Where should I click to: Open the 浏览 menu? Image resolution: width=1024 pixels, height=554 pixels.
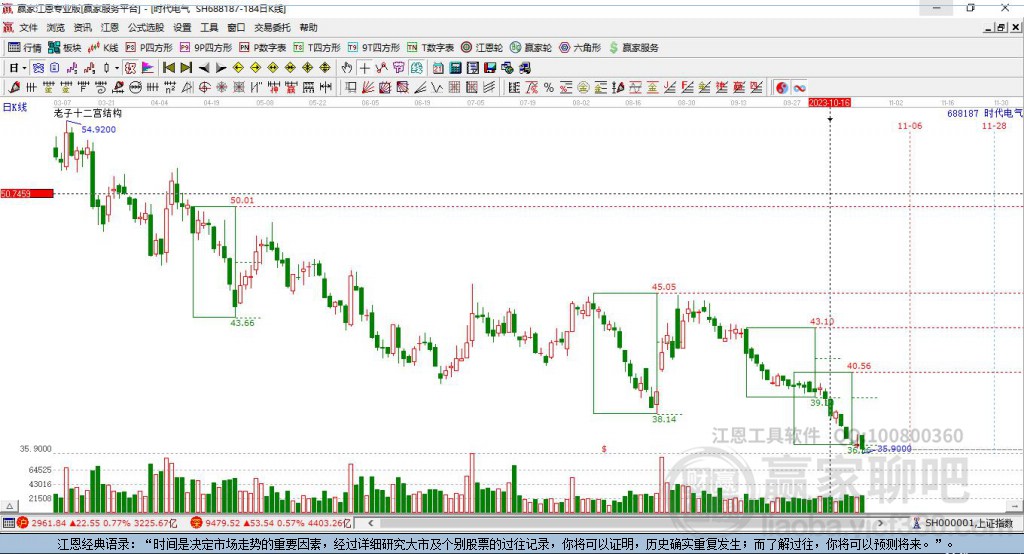(56, 27)
